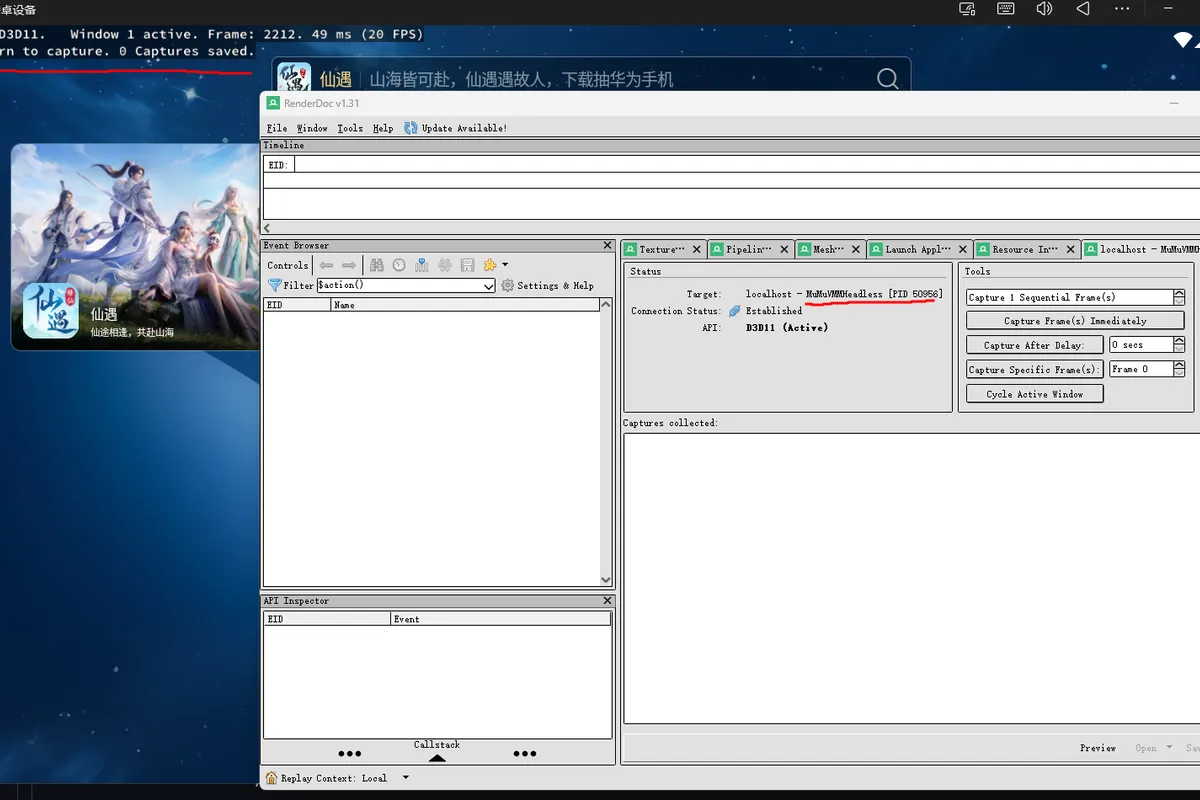1200x800 pixels.
Task: Click the emulator volume speaker icon
Action: pyautogui.click(x=1044, y=9)
